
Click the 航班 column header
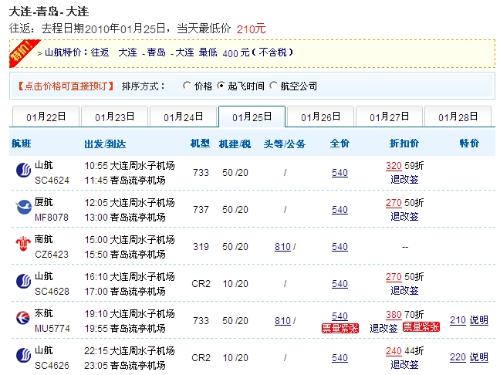pos(21,144)
